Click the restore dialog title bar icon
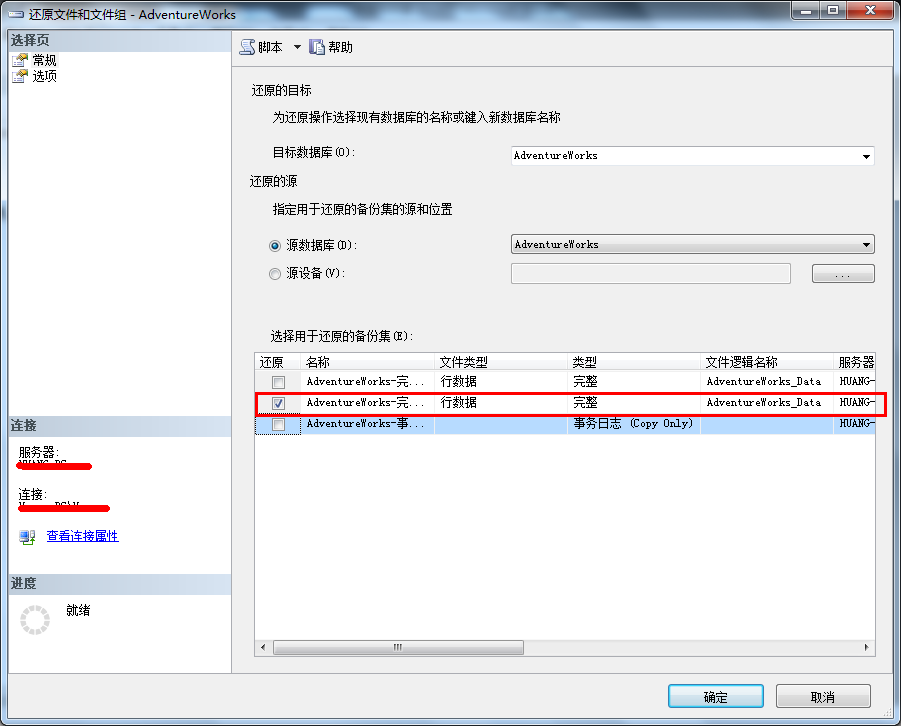Screen dimensions: 901x726 pyautogui.click(x=14, y=14)
